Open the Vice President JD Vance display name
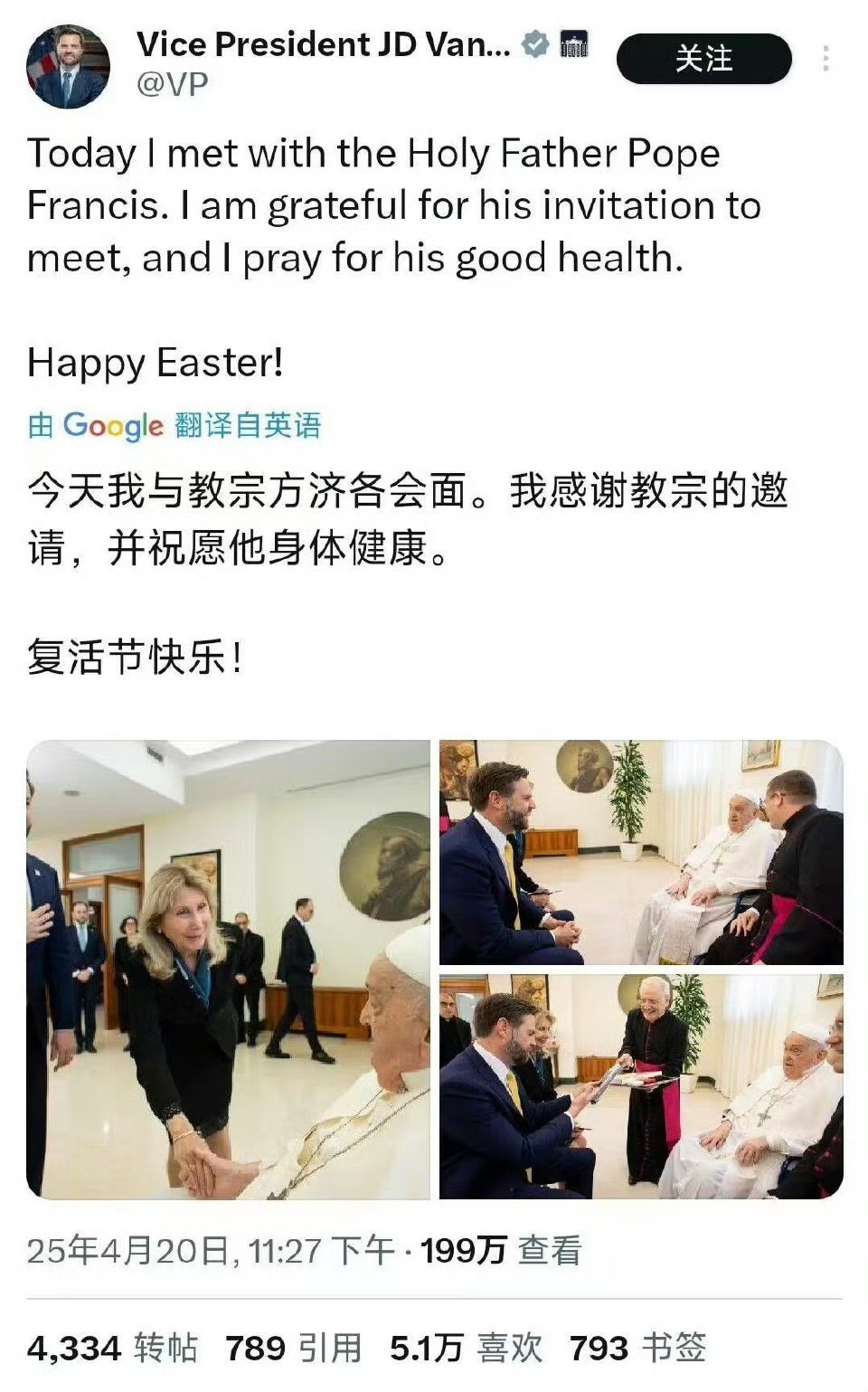This screenshot has width=868, height=1392. coord(323,43)
